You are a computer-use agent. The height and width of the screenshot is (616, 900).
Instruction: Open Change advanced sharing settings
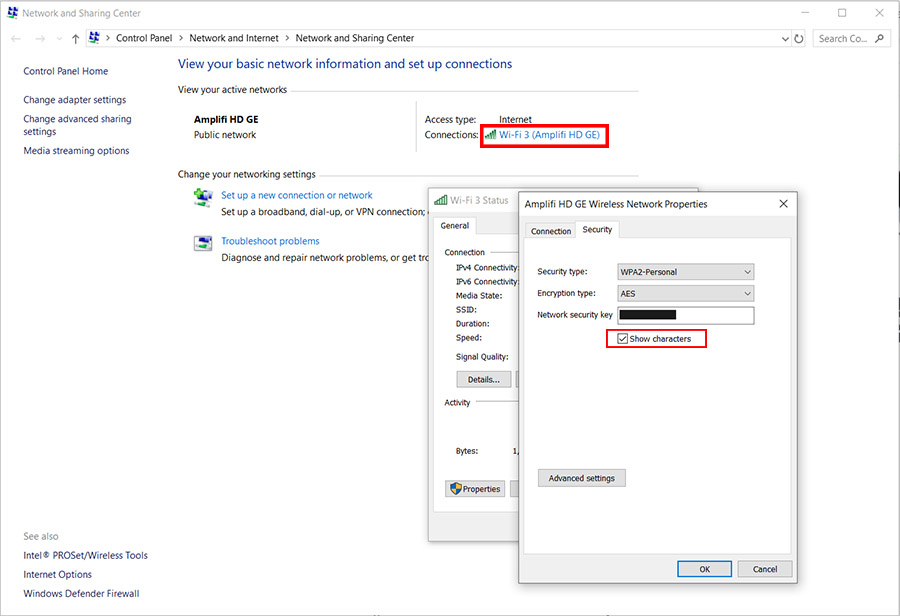(x=77, y=125)
